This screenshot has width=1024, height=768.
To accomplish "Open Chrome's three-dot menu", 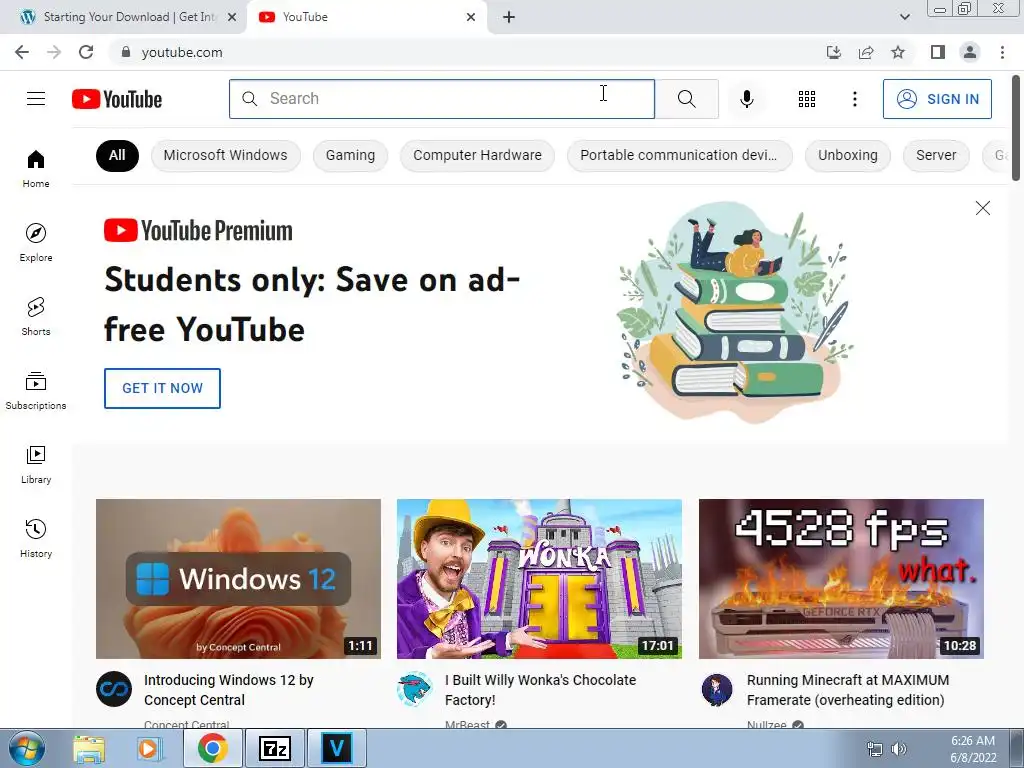I will [1002, 52].
